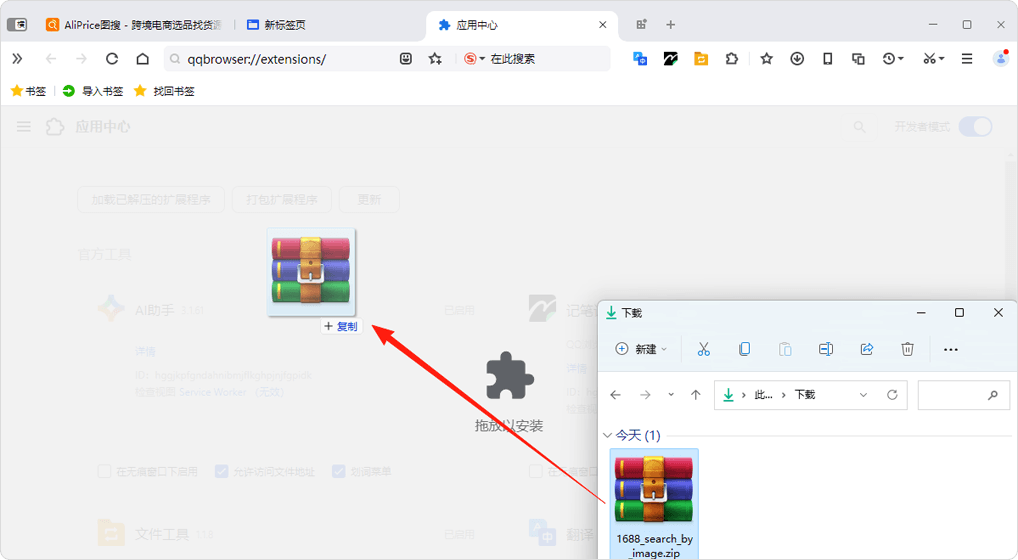
Task: Click the Share icon in Explorer toolbar
Action: pos(866,349)
